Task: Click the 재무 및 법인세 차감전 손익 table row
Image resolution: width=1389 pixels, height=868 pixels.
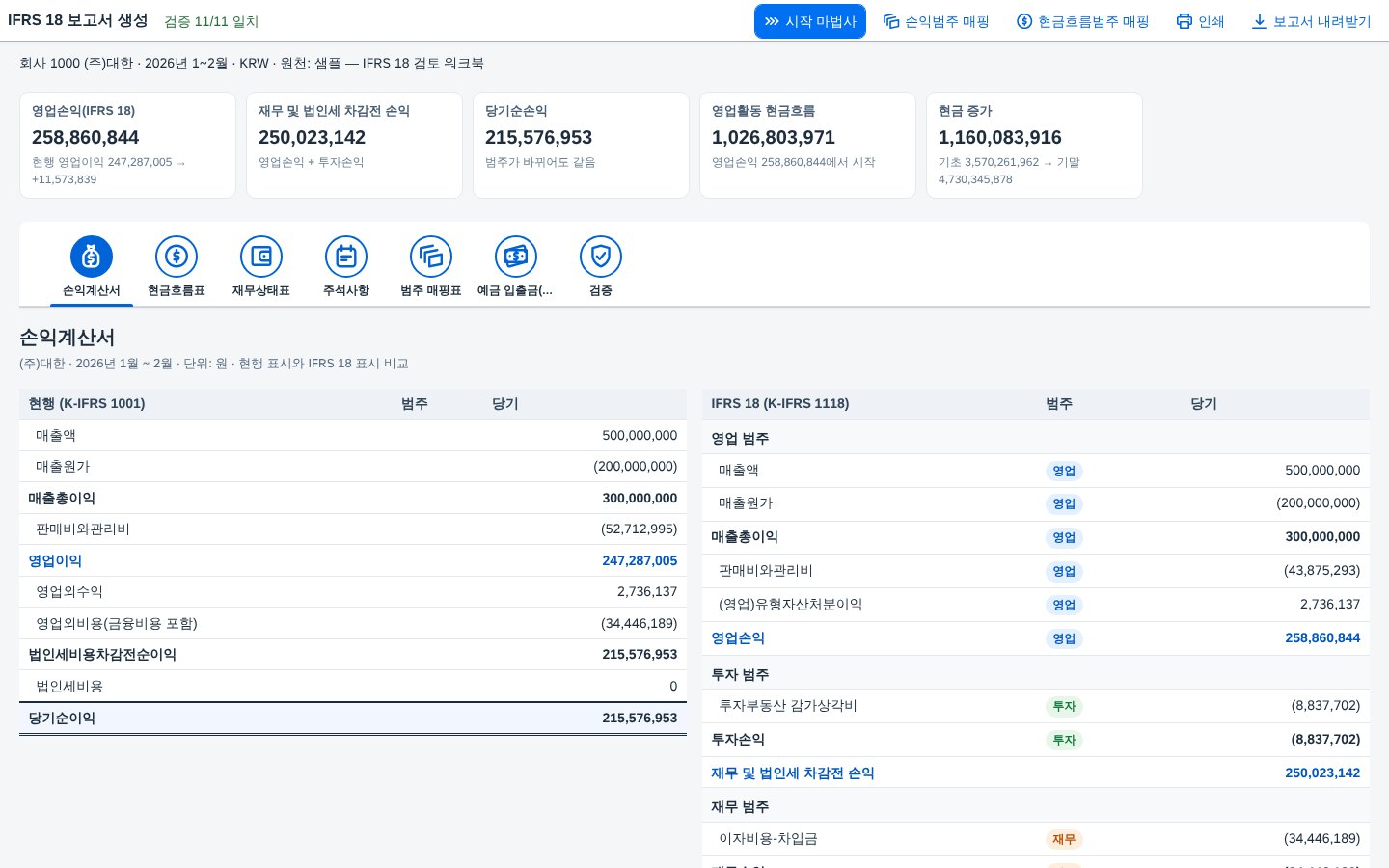Action: point(1036,773)
